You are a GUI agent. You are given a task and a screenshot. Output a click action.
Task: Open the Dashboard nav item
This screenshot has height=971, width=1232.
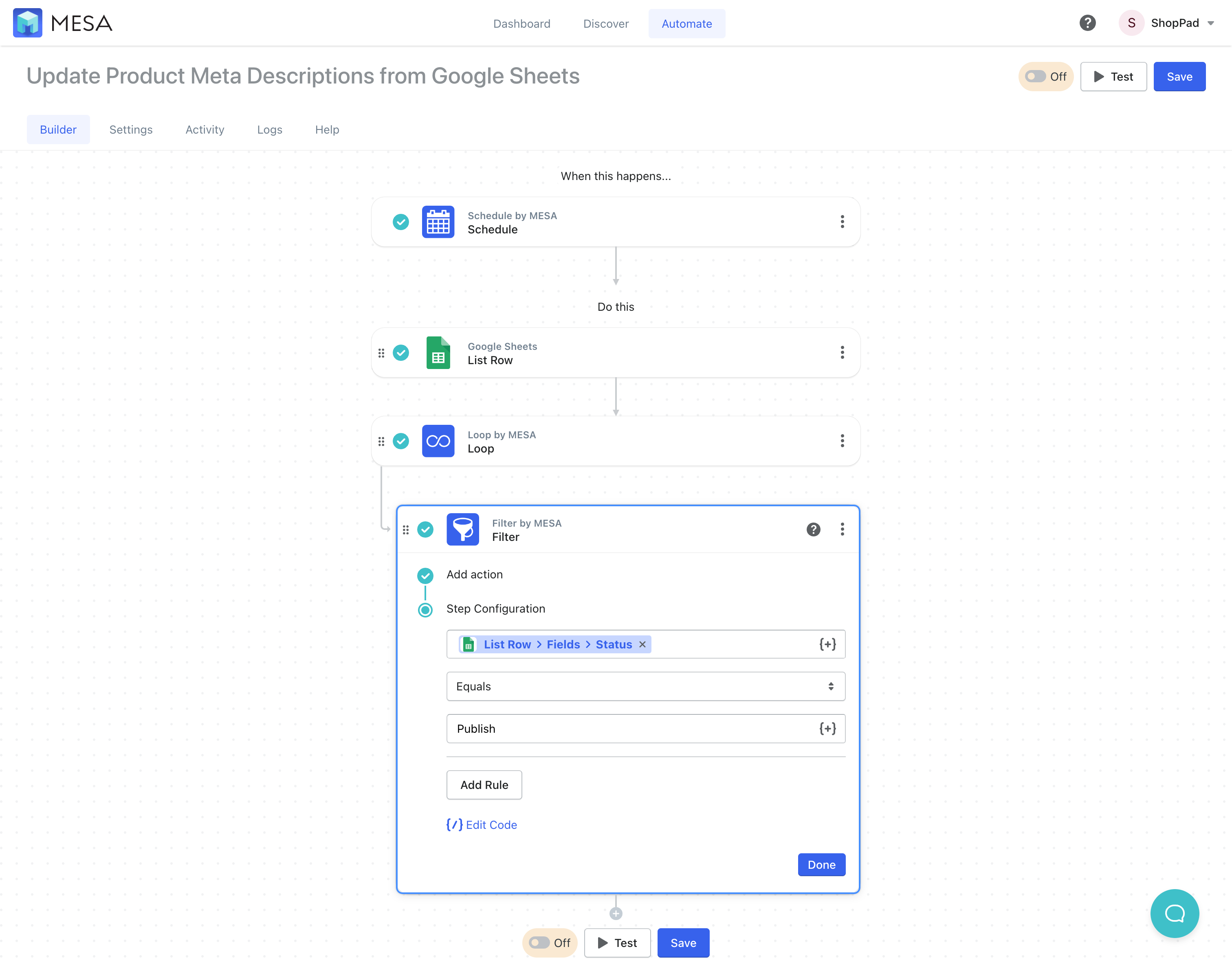(521, 24)
